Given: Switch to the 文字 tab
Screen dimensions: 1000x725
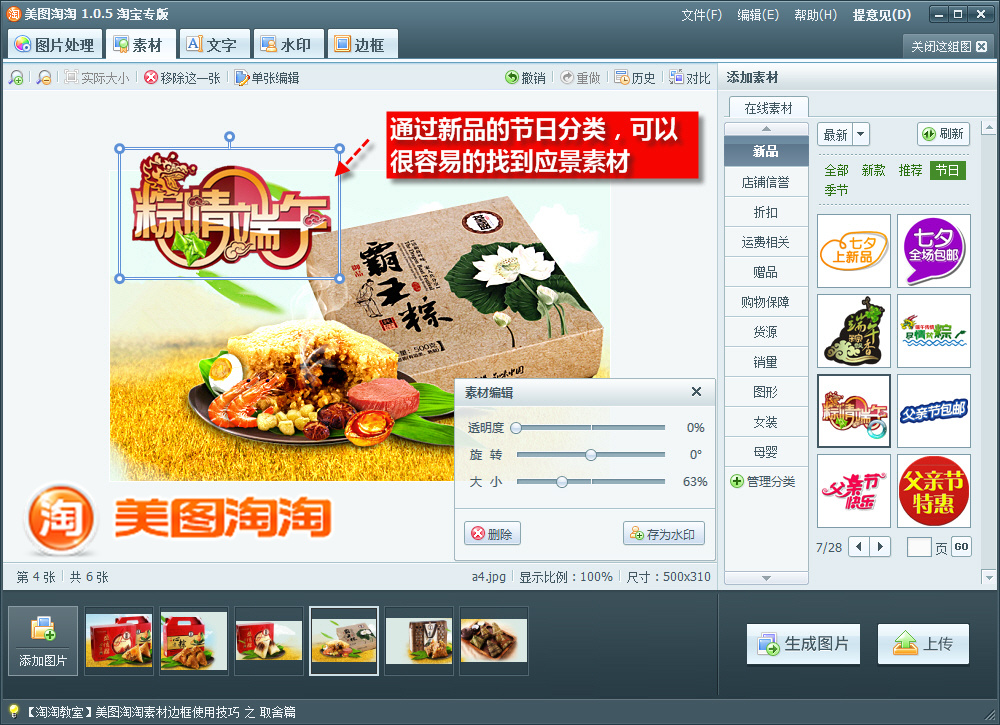Looking at the screenshot, I should pos(214,44).
